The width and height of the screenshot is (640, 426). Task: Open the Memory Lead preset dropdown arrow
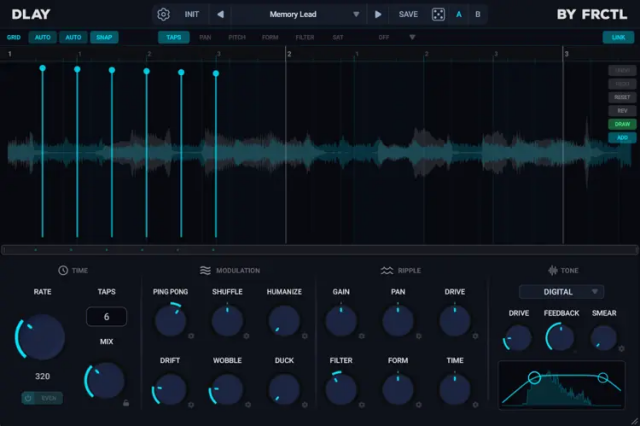coord(356,14)
